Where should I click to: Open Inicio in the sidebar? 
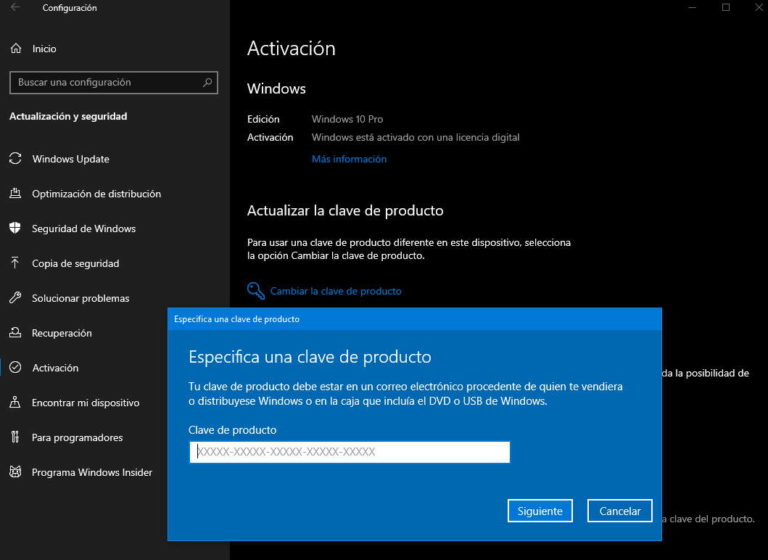point(44,49)
